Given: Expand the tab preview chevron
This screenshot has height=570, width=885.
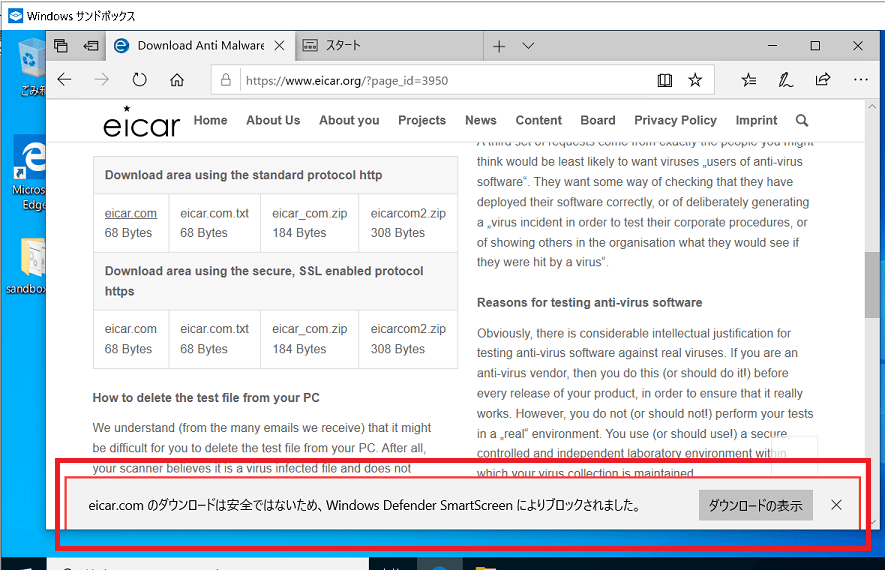Looking at the screenshot, I should (528, 46).
